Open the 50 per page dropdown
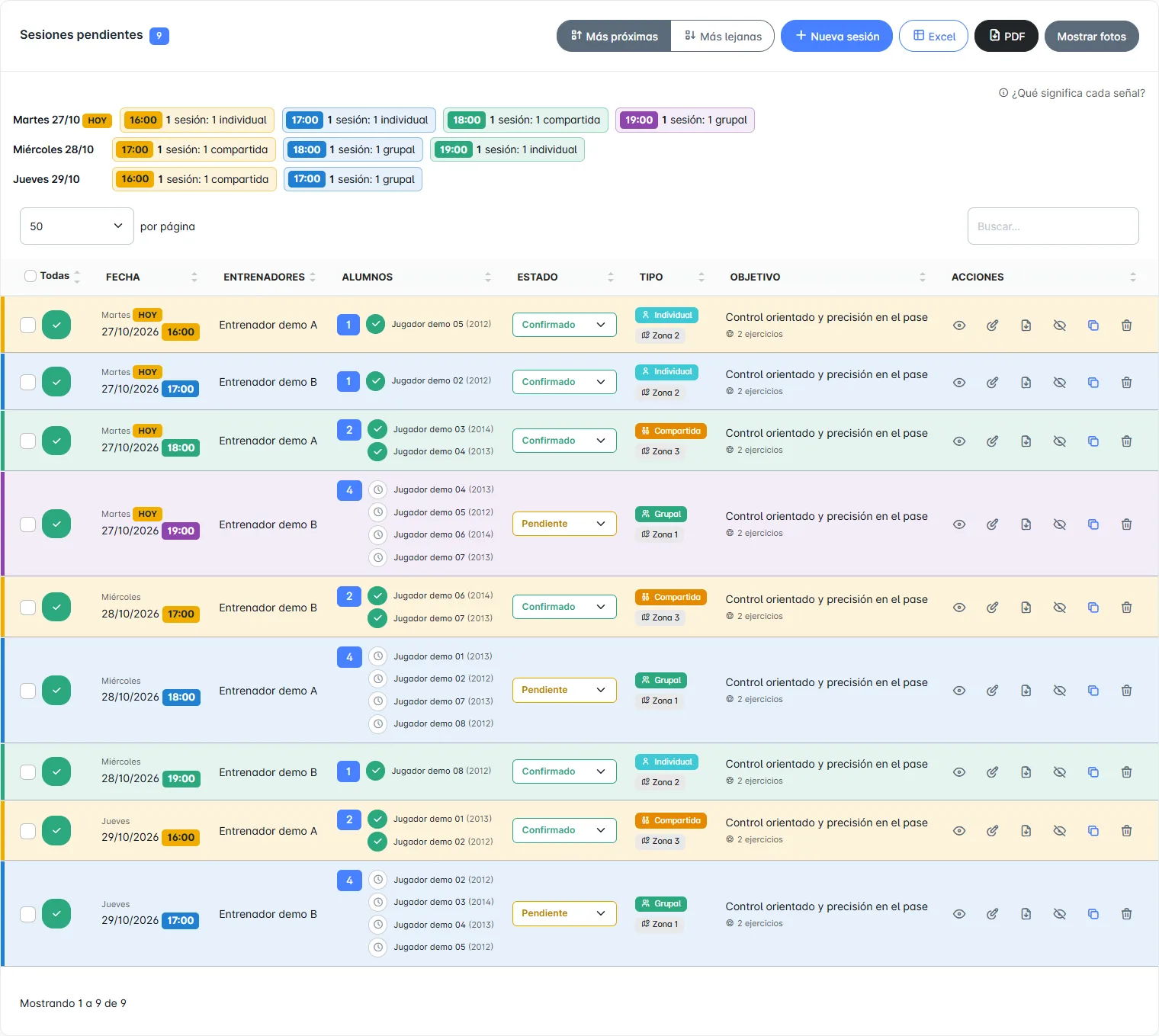The height and width of the screenshot is (1036, 1159). point(77,226)
